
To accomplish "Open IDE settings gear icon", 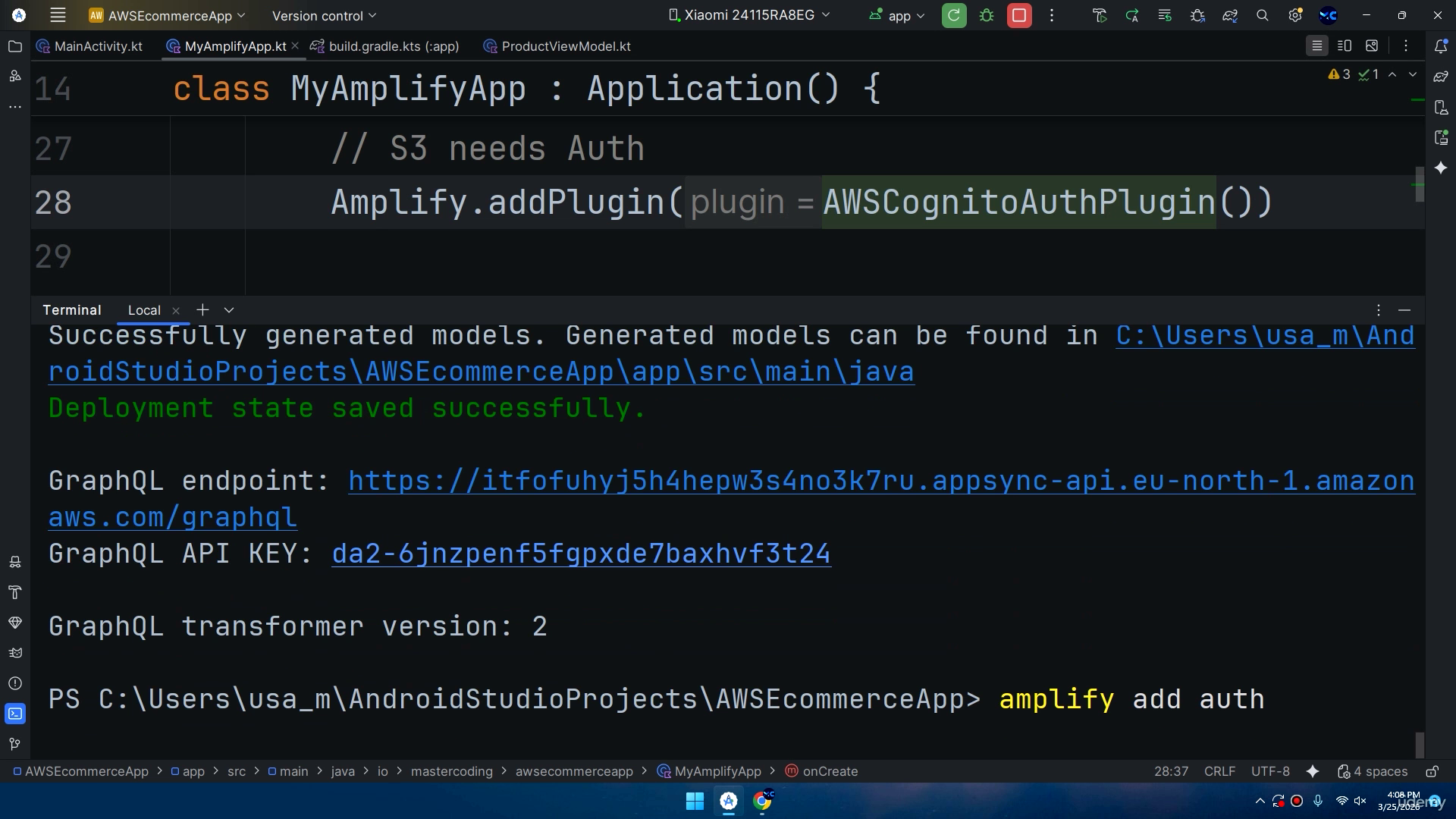I will [x=1295, y=15].
